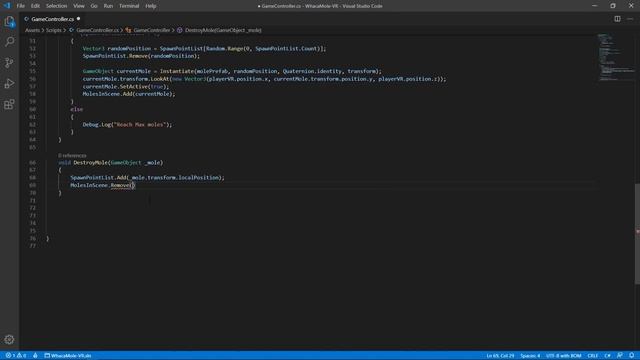Viewport: 640px width, 360px height.
Task: Click Instantiate call on line 55
Action: pyautogui.click(x=177, y=71)
